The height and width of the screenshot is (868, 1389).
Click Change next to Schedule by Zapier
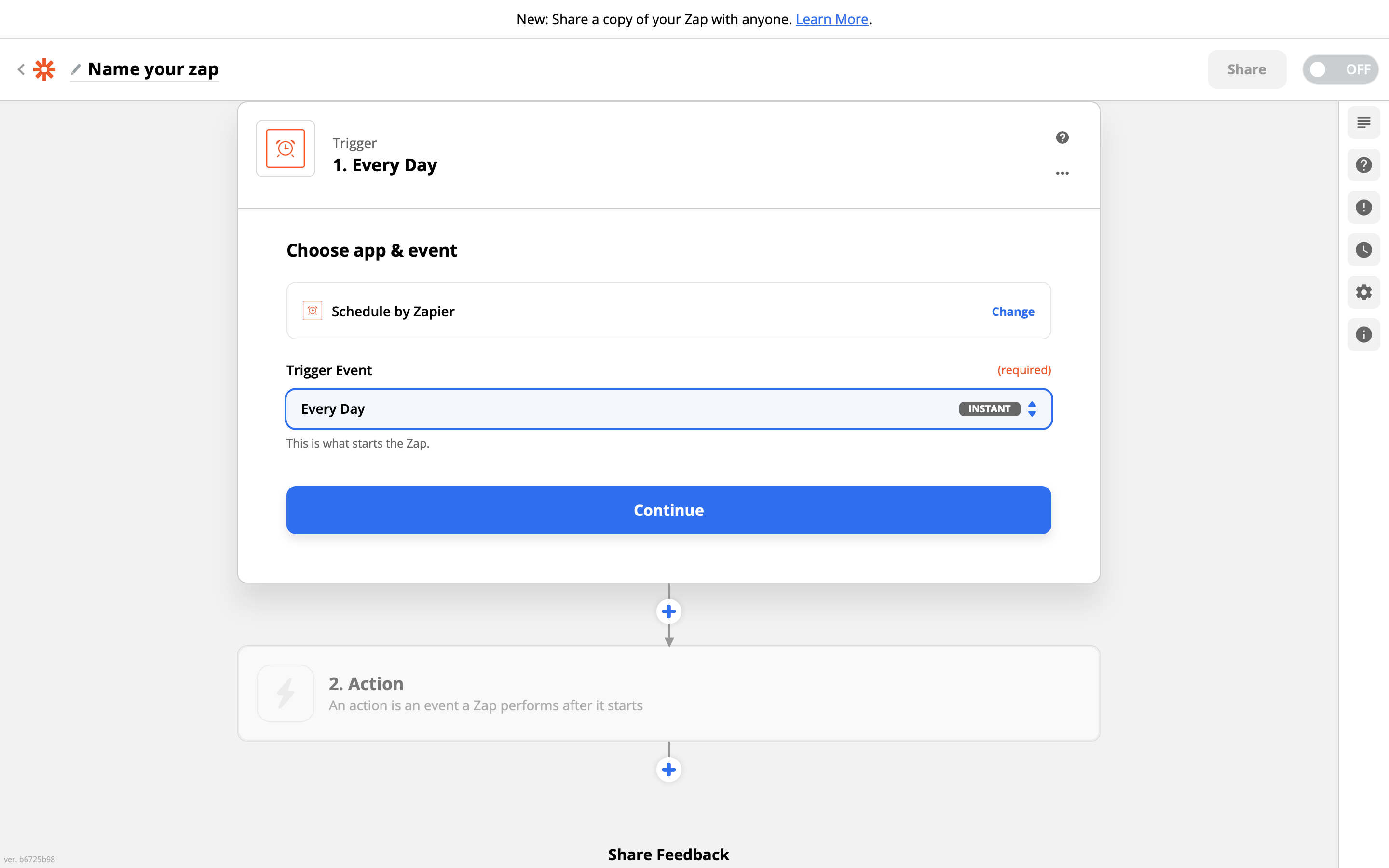[1012, 311]
